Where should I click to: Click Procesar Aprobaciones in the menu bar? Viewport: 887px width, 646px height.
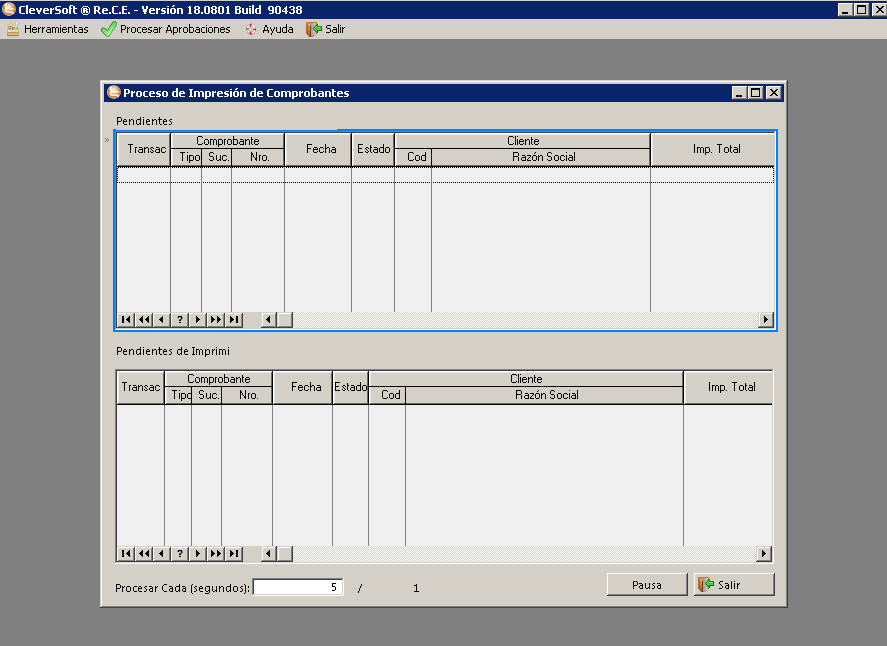[166, 29]
